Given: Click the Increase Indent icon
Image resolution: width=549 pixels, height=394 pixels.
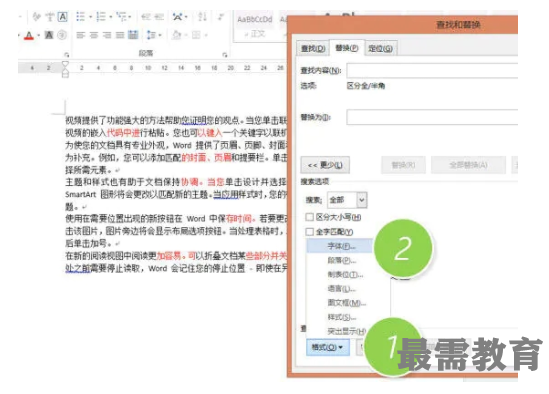Looking at the screenshot, I should (x=159, y=16).
